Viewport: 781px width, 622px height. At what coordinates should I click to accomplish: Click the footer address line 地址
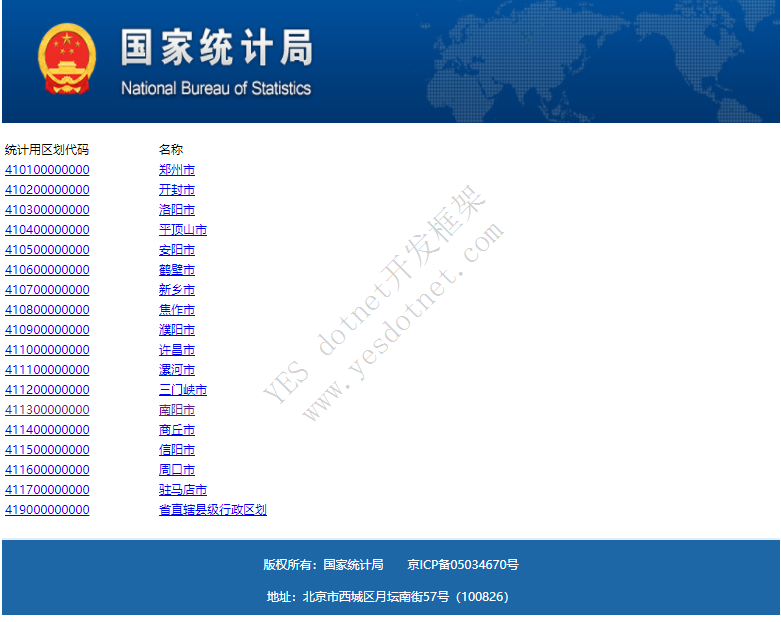(x=388, y=596)
